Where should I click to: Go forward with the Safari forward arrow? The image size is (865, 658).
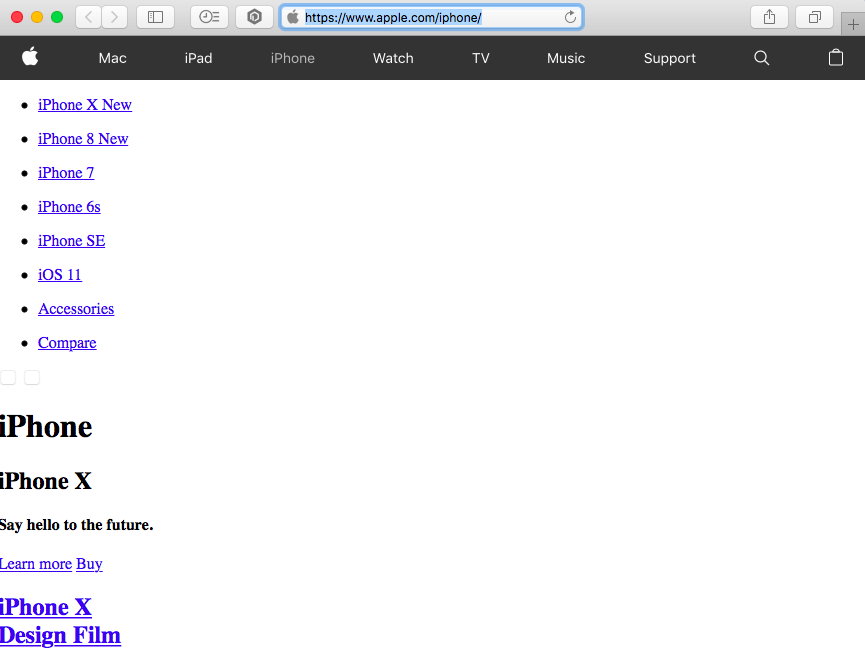[114, 17]
